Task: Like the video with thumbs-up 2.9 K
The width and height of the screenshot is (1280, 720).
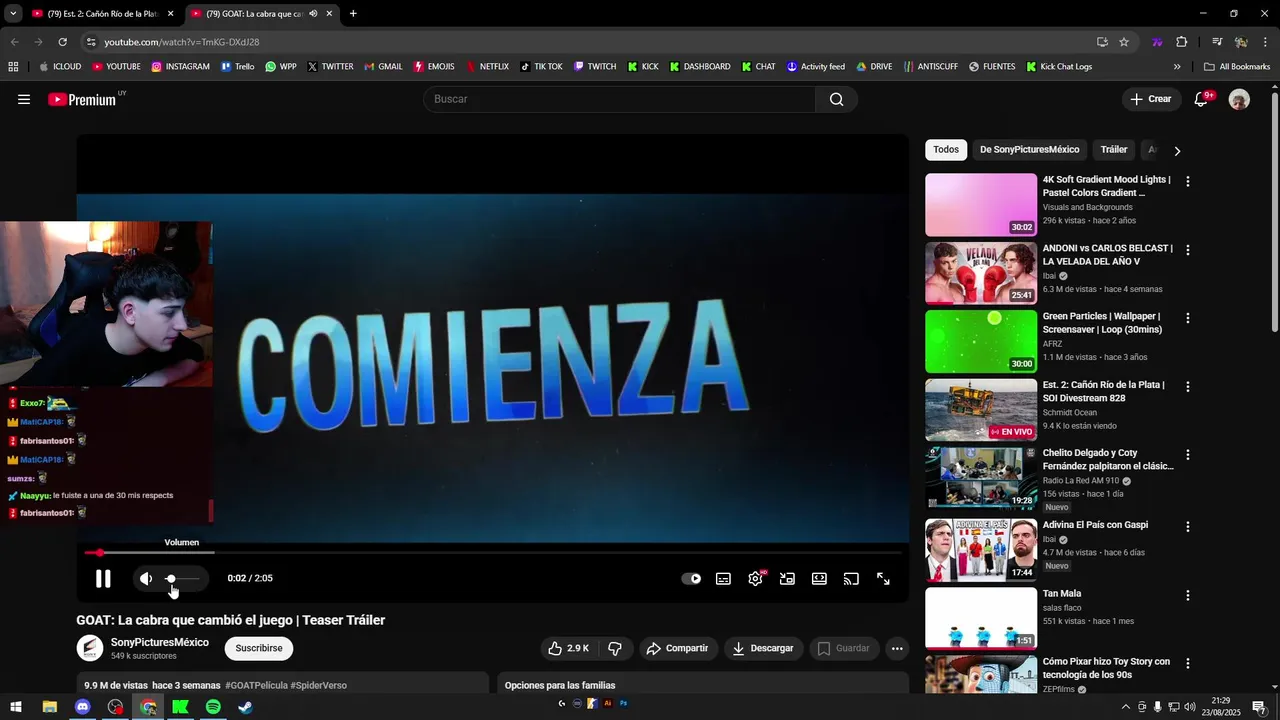Action: 568,648
